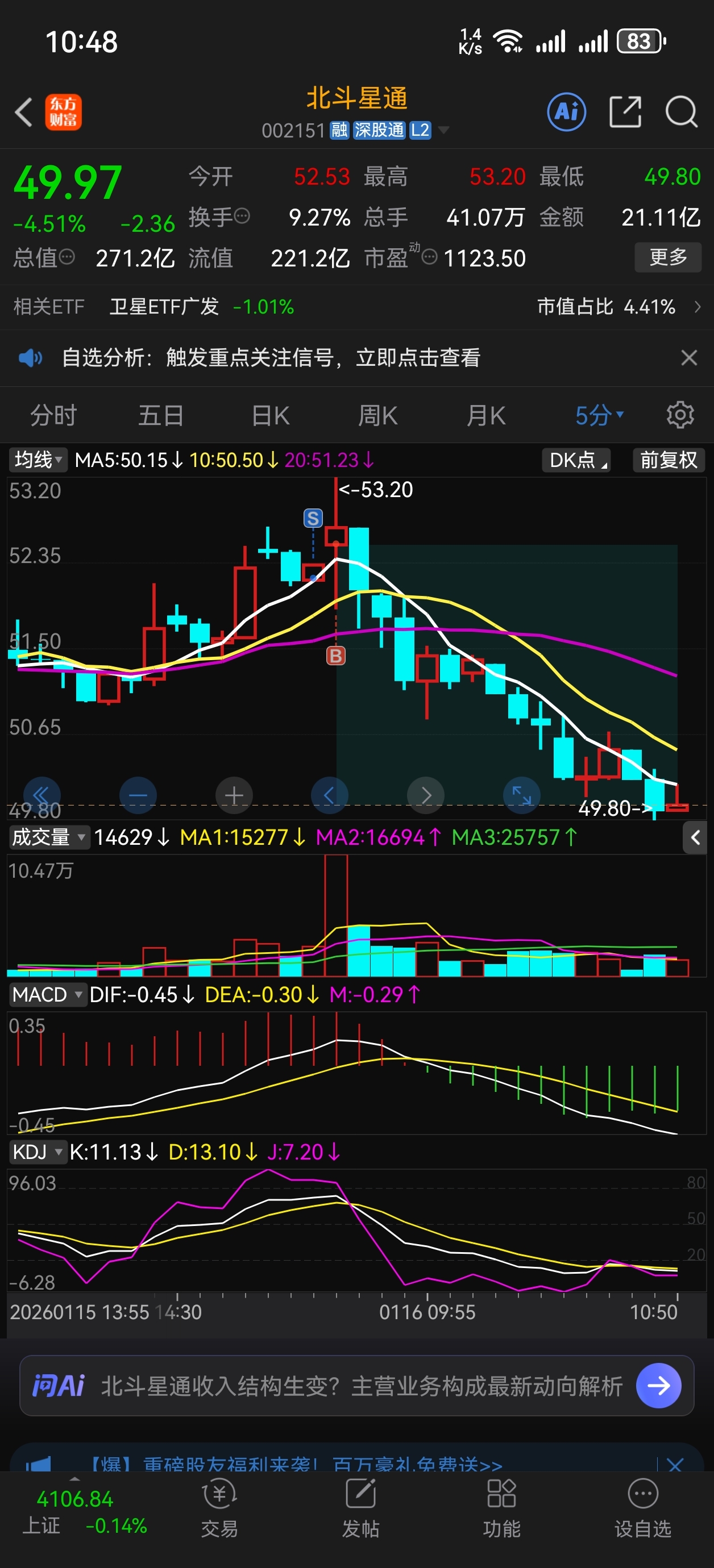Switch to 周K tab

coord(377,416)
